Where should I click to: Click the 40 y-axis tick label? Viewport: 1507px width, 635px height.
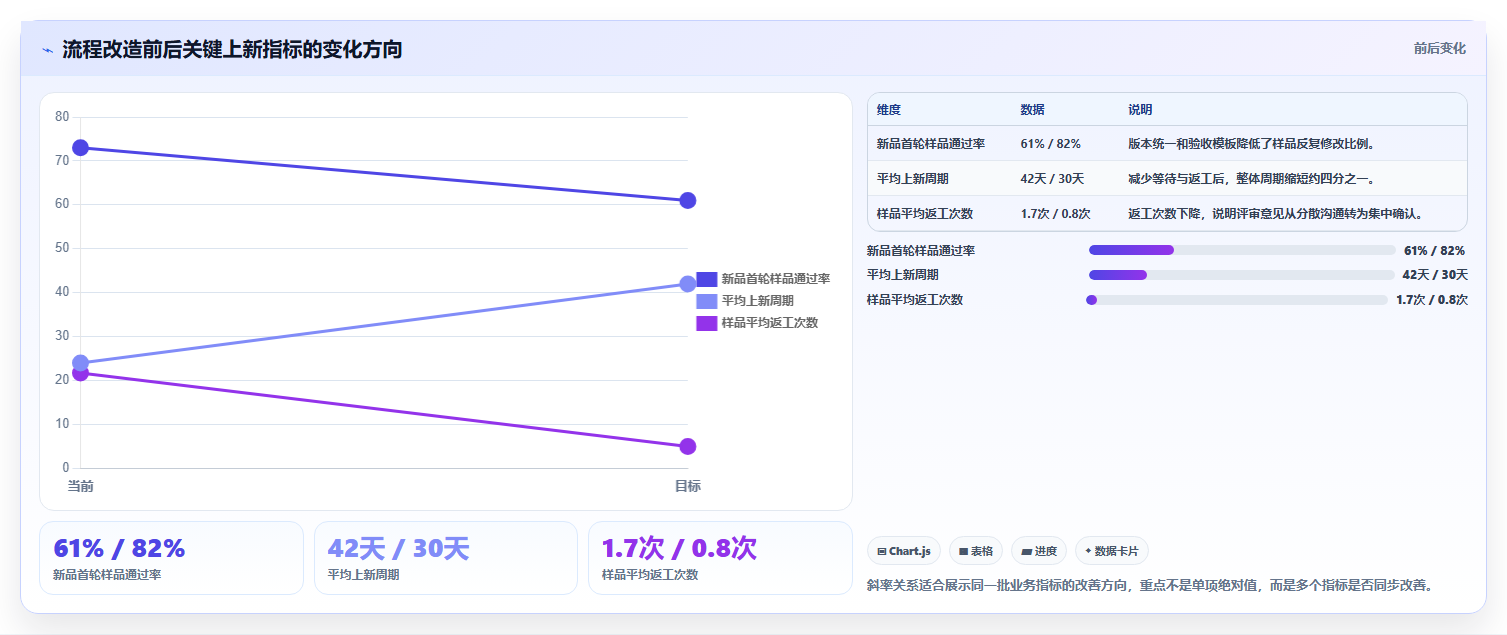point(62,292)
